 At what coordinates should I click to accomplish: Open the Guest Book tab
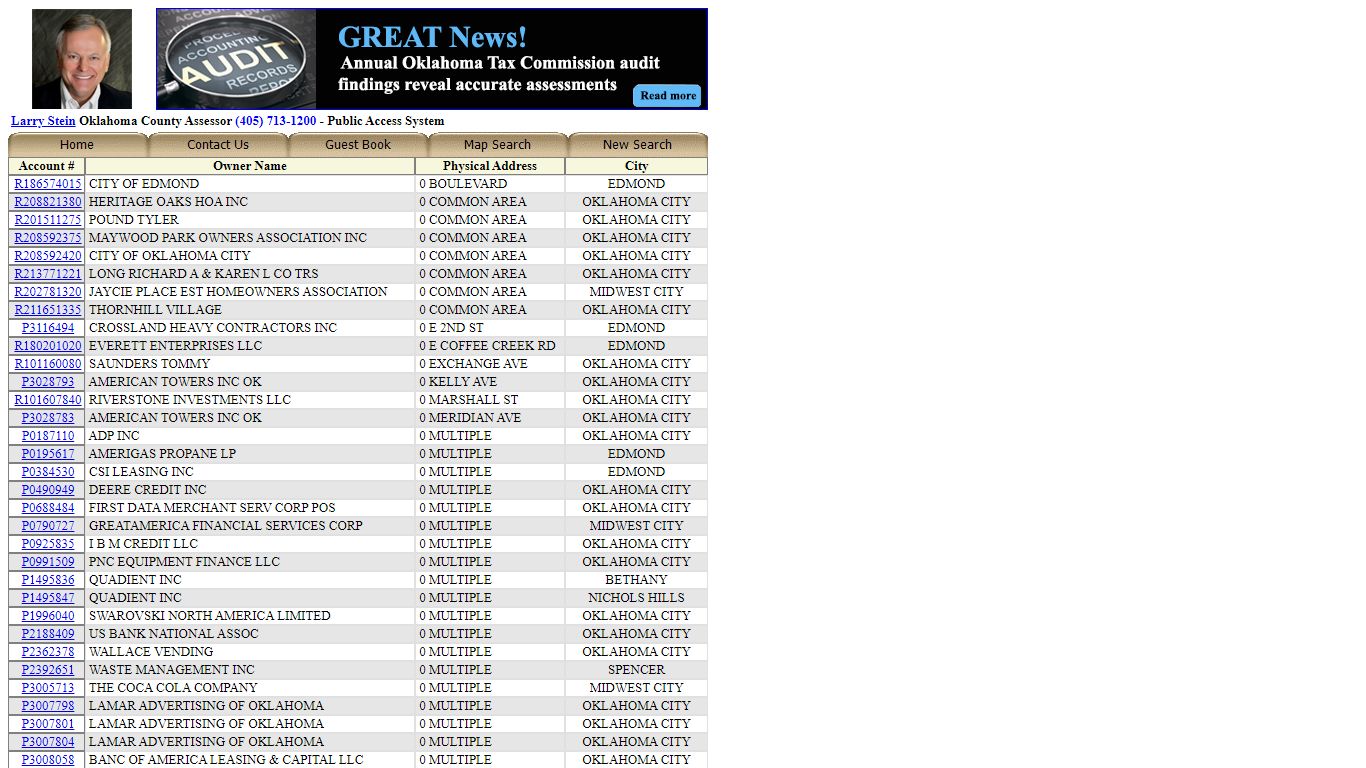[358, 145]
